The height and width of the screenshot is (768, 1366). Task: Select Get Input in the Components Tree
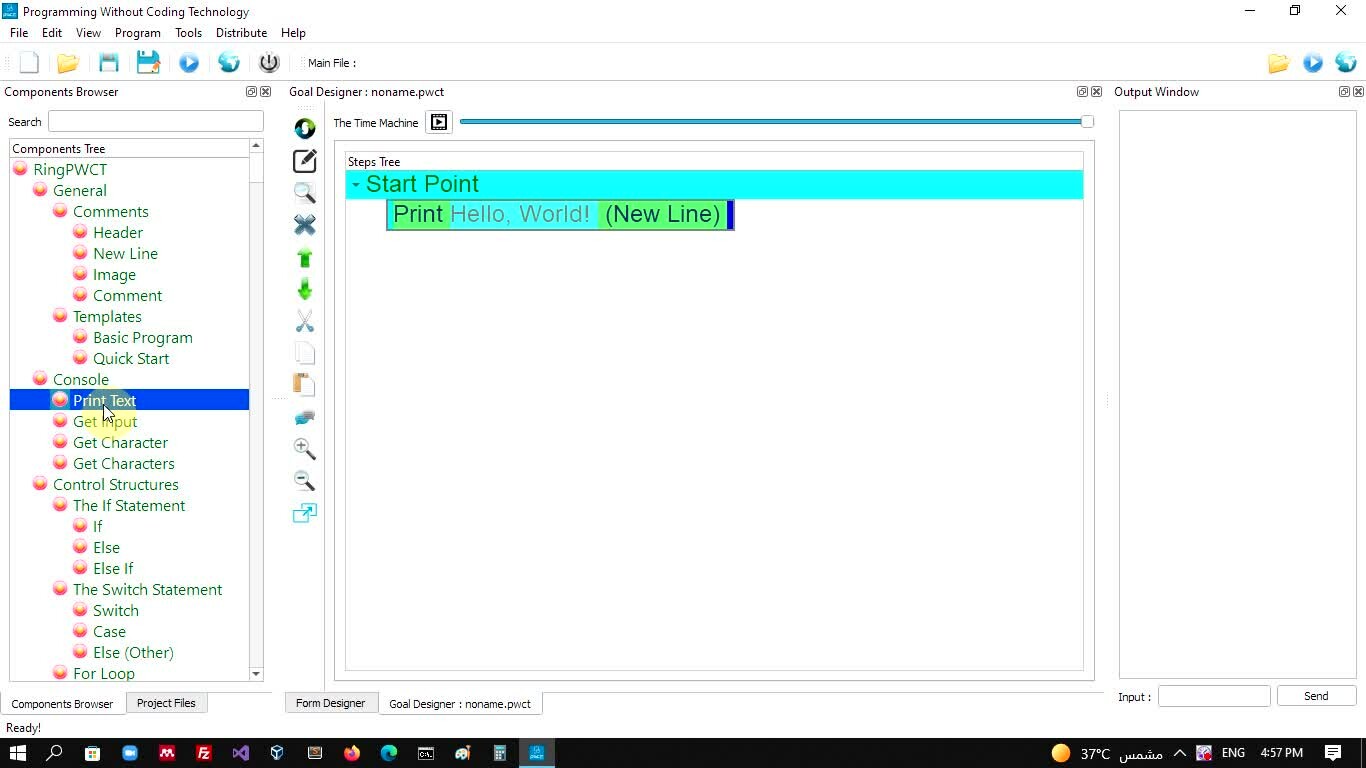tap(105, 422)
